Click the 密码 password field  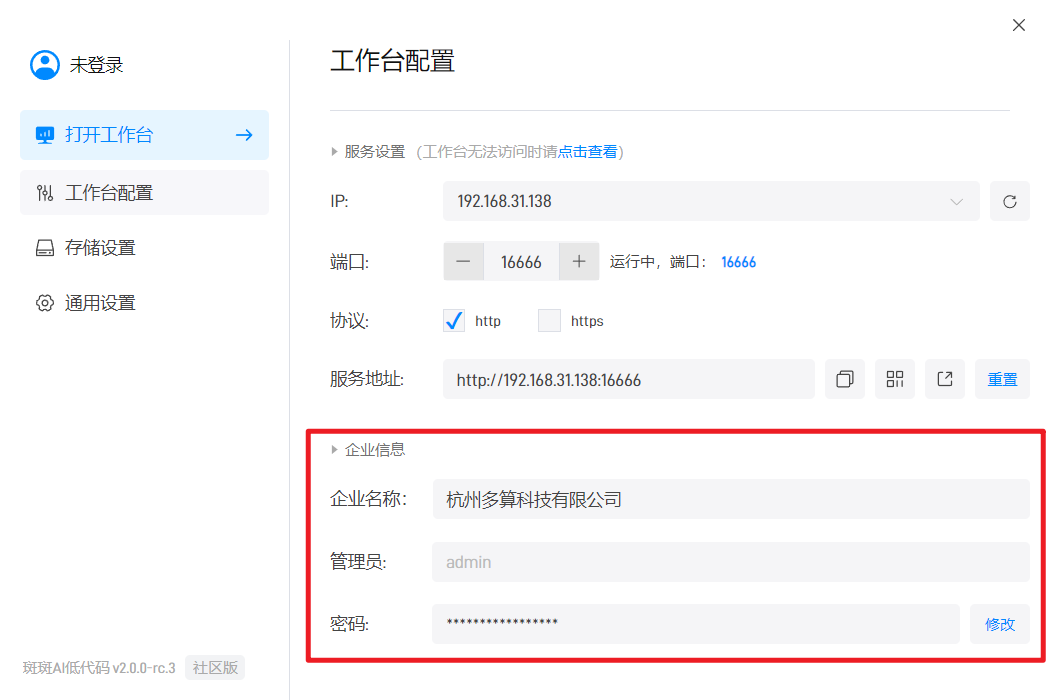click(x=696, y=624)
